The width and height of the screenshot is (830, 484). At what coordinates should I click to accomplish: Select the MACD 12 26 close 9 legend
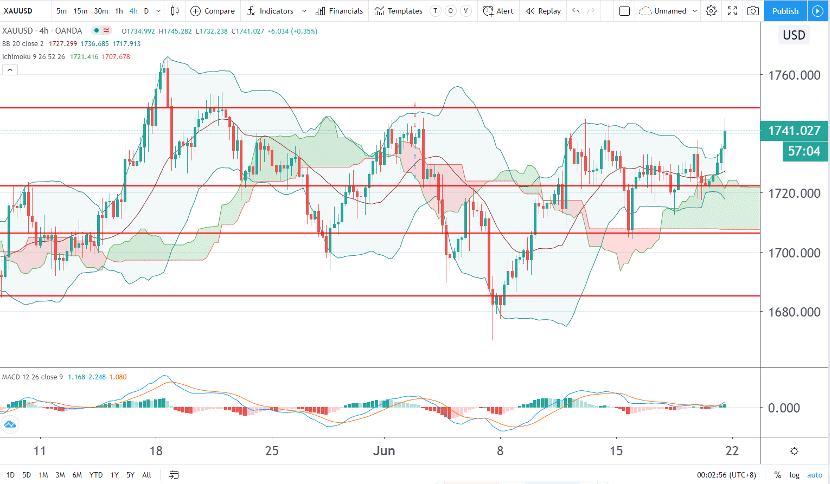pyautogui.click(x=33, y=377)
